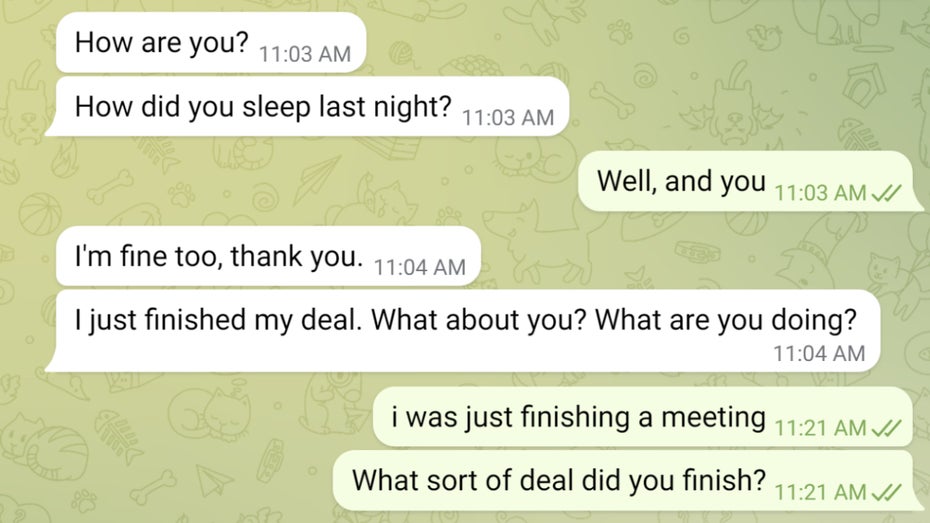This screenshot has width=930, height=523.
Task: Click the 11:21 AM time on the last message
Action: tap(820, 491)
